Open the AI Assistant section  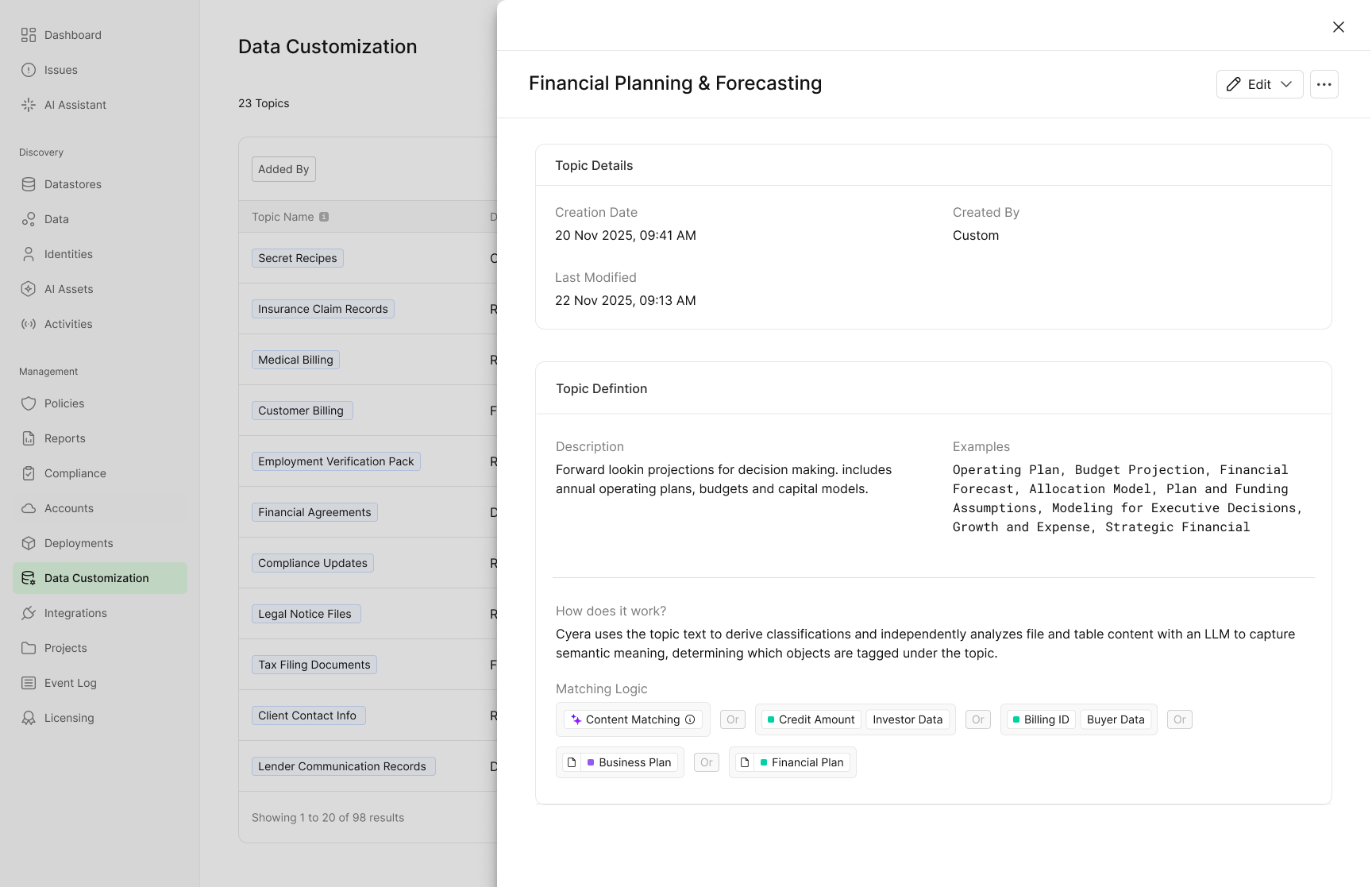click(75, 104)
